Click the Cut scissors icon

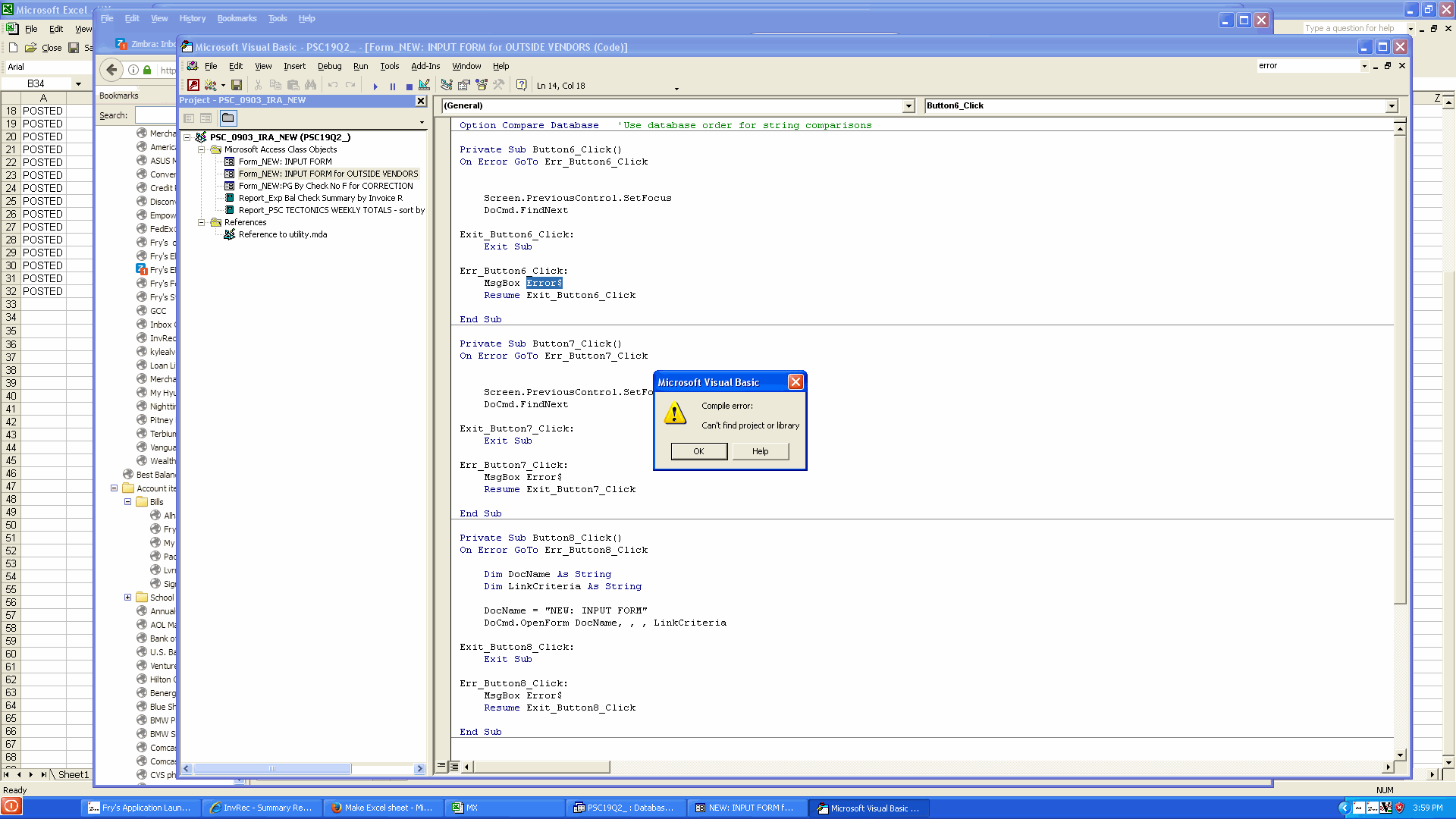[258, 86]
